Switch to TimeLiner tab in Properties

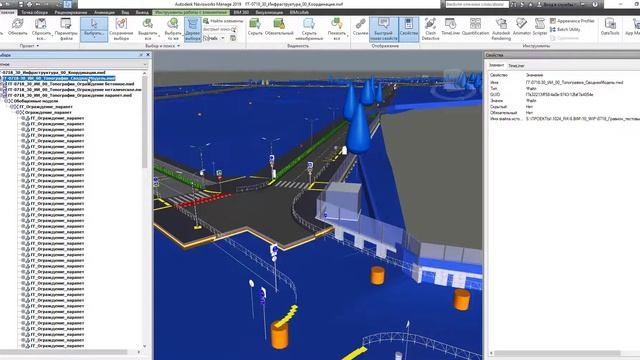tap(516, 66)
